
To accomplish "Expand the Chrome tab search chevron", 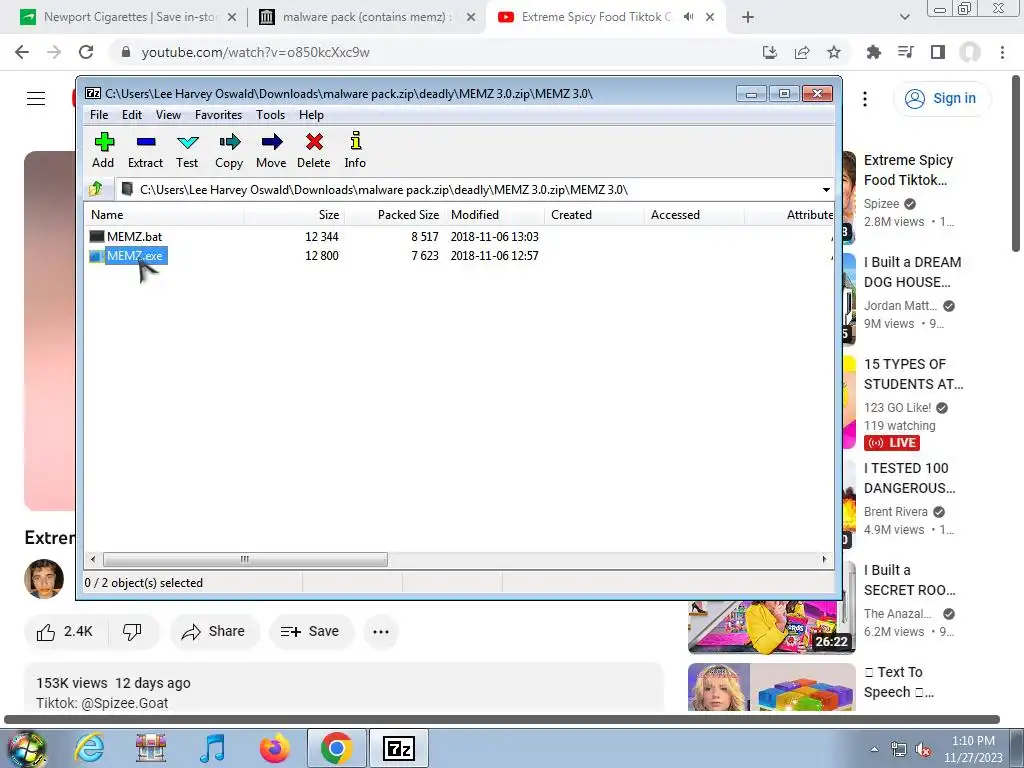I will (904, 18).
